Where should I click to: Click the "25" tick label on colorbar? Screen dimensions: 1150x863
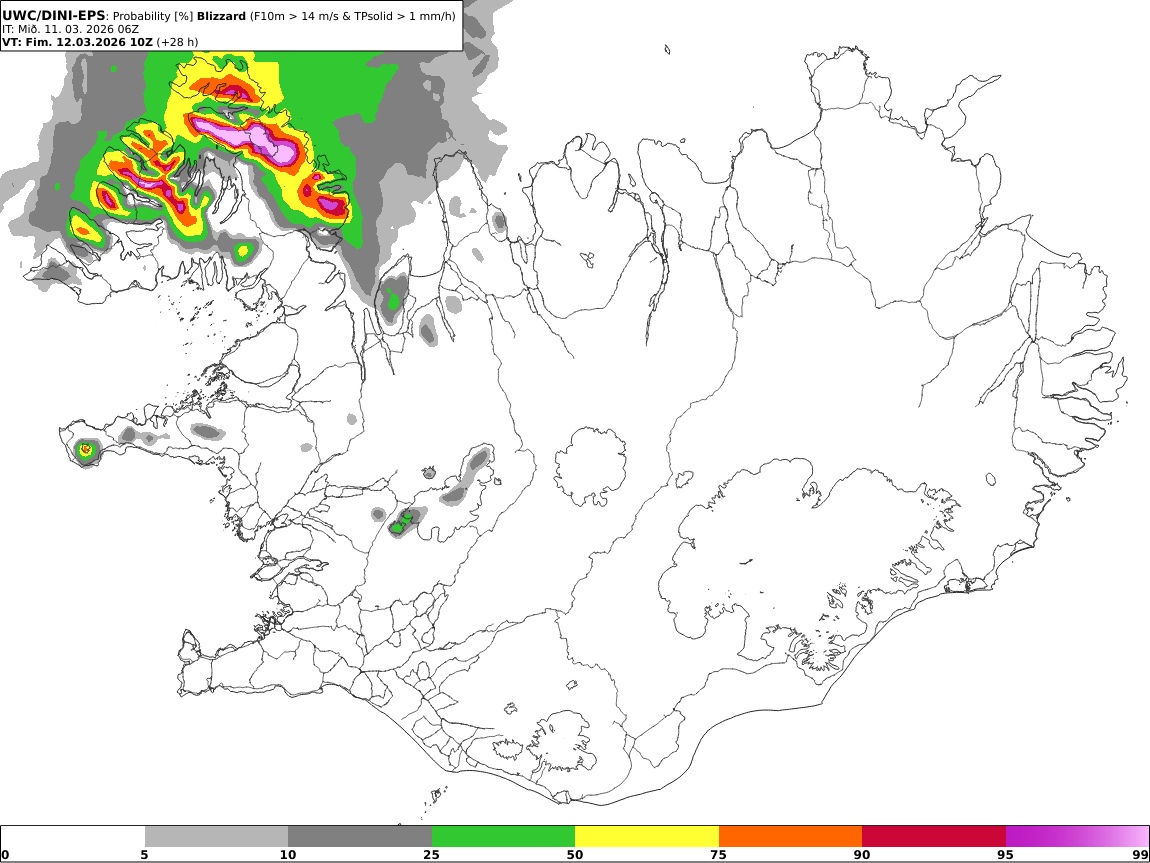431,855
